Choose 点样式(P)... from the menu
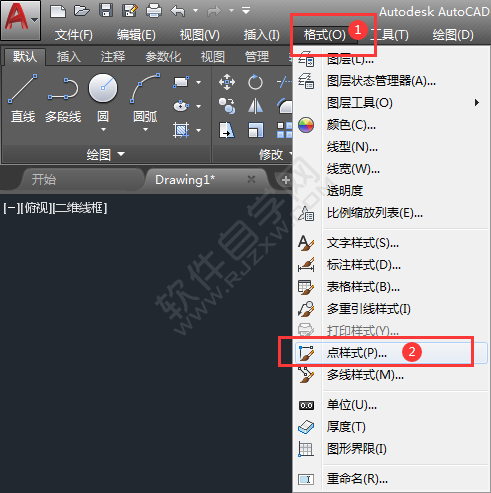The height and width of the screenshot is (493, 491). pyautogui.click(x=390, y=352)
